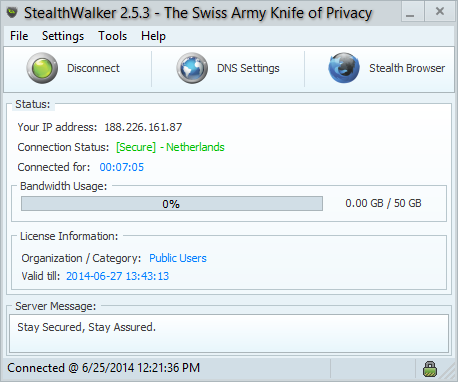Image resolution: width=458 pixels, height=382 pixels.
Task: Minimize the StealthWalker window
Action: [x=412, y=12]
